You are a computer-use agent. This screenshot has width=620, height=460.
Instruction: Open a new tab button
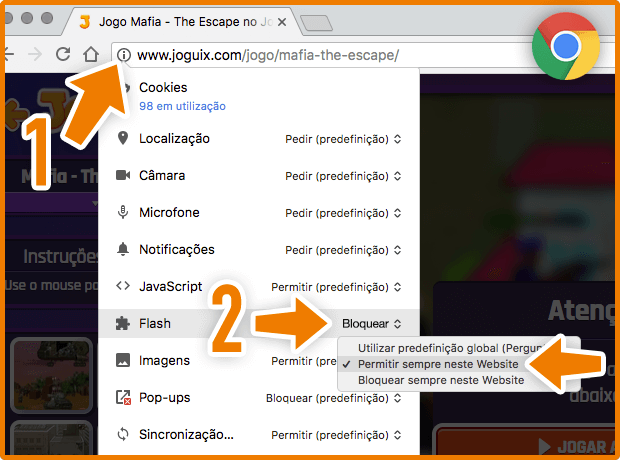316,23
